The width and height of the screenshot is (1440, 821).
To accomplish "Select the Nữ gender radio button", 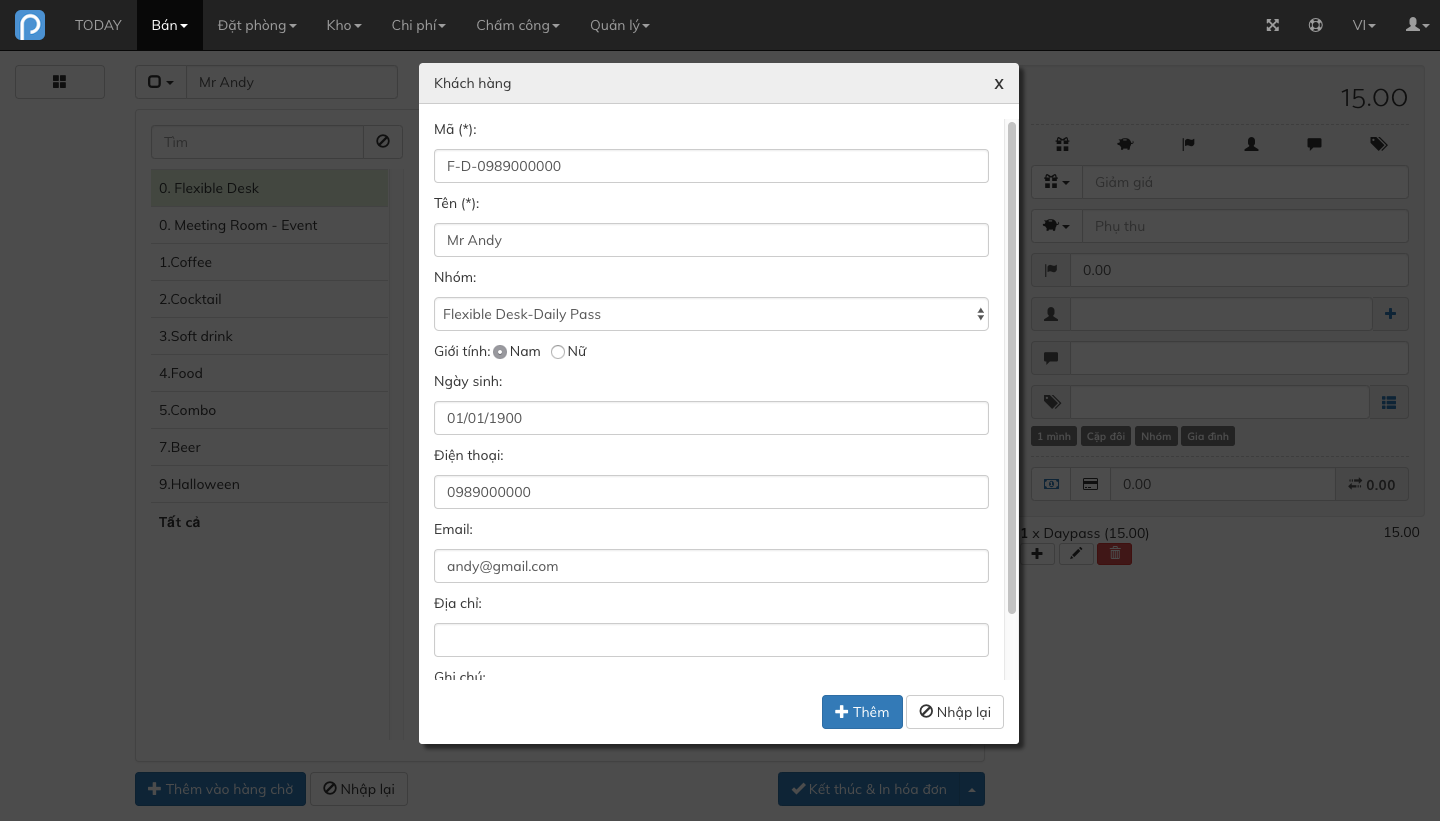I will pos(558,352).
